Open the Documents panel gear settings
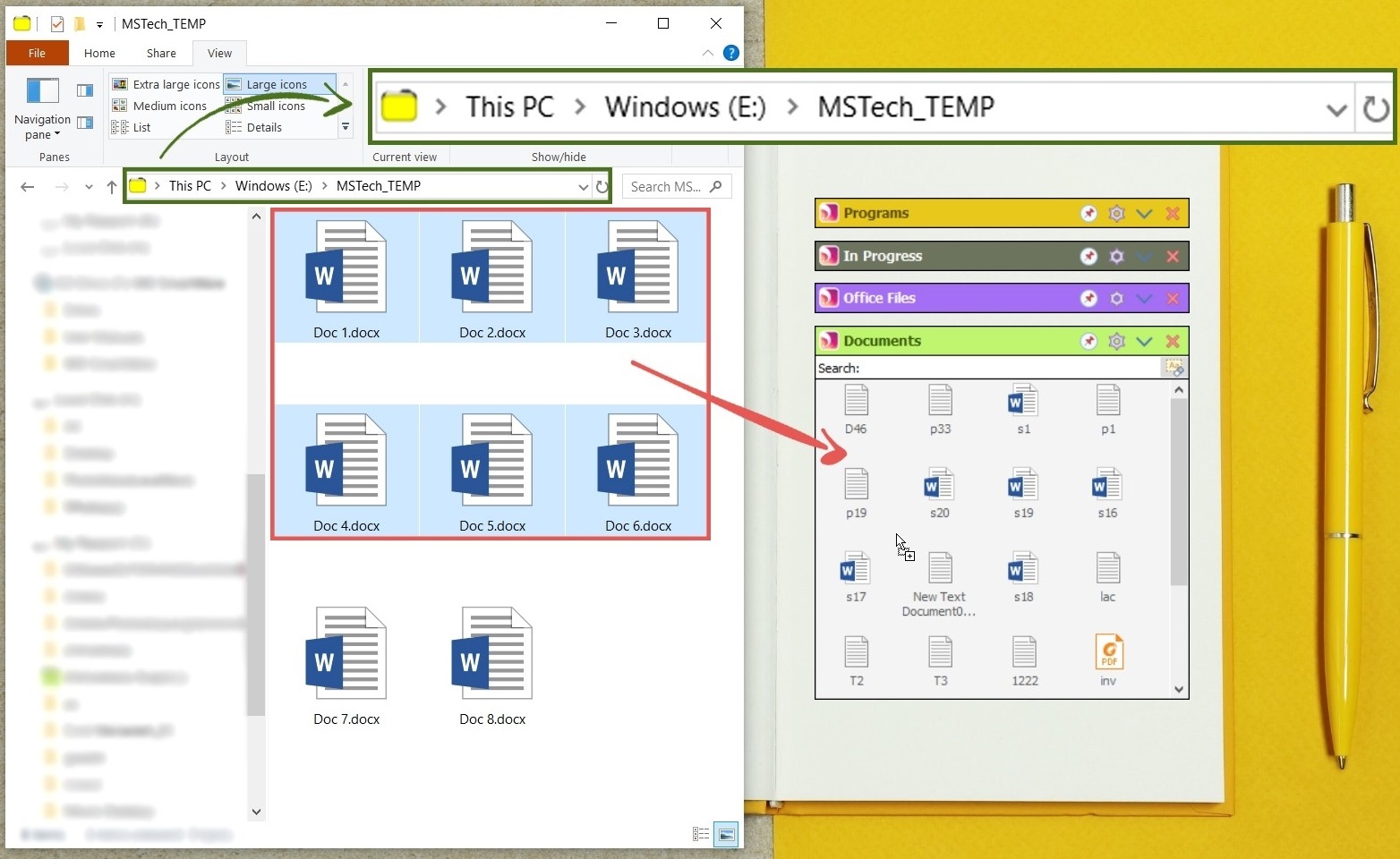The width and height of the screenshot is (1400, 859). [1116, 342]
